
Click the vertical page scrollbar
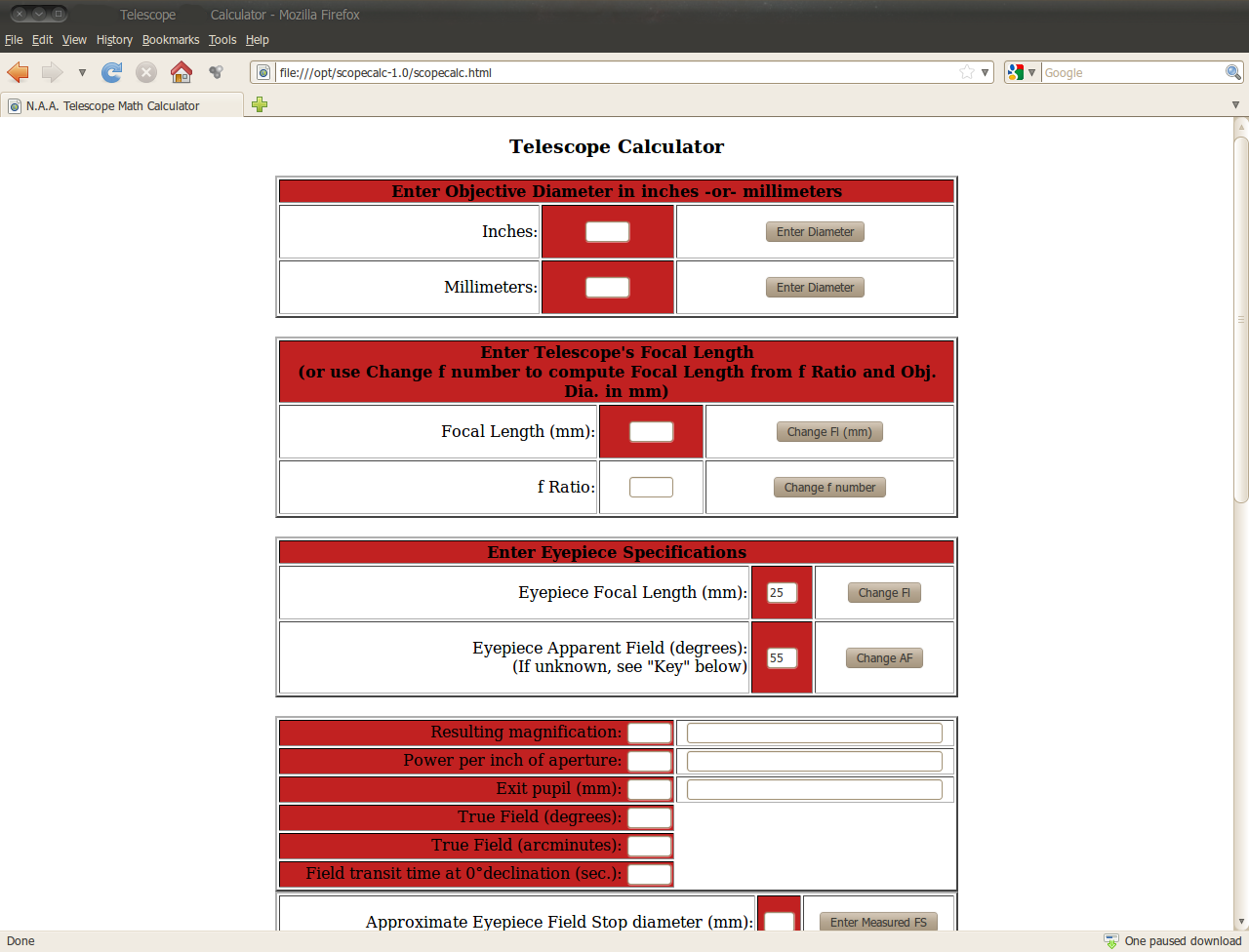[x=1241, y=322]
